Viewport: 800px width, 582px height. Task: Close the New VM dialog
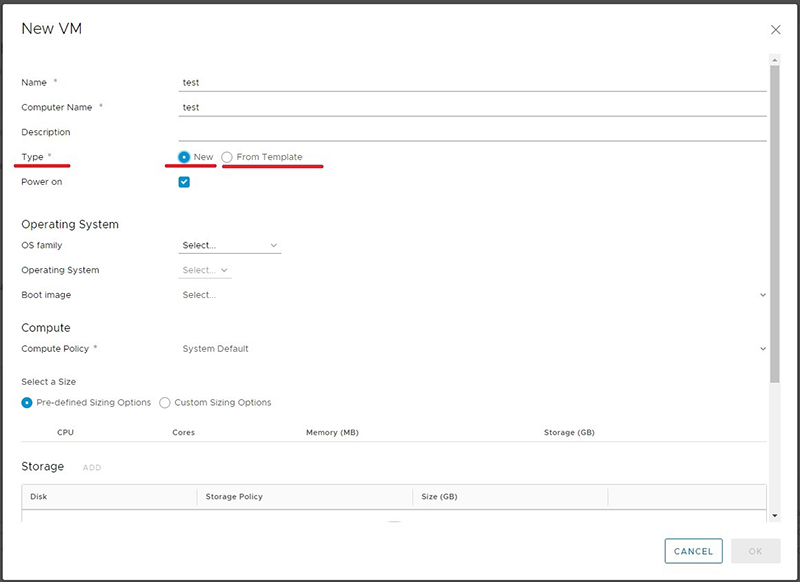(776, 30)
